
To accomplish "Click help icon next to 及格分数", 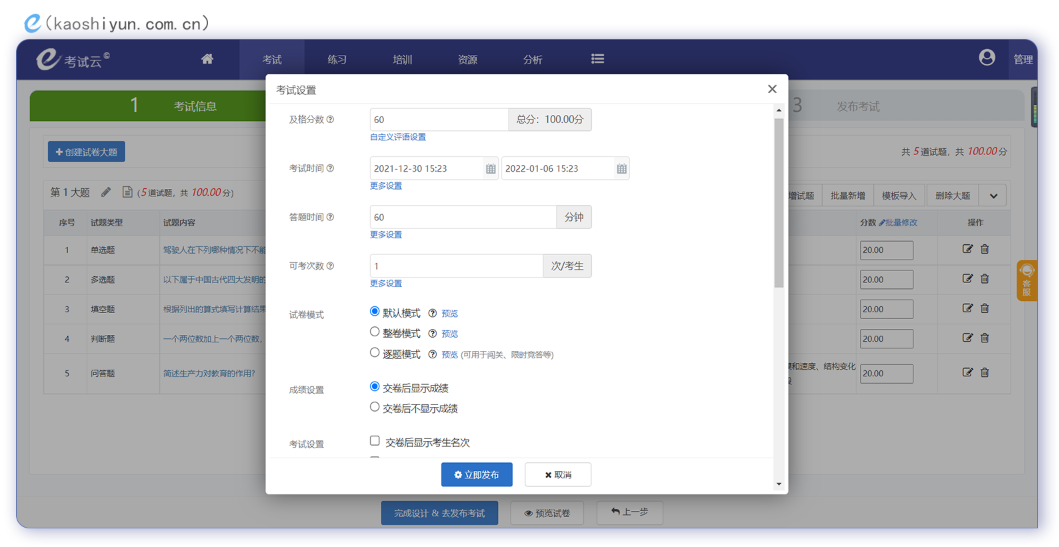I will click(x=330, y=120).
